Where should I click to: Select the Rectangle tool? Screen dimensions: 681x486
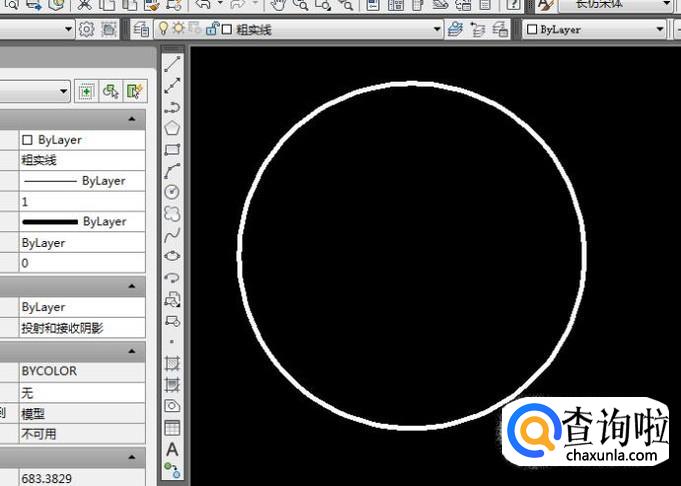pyautogui.click(x=172, y=149)
